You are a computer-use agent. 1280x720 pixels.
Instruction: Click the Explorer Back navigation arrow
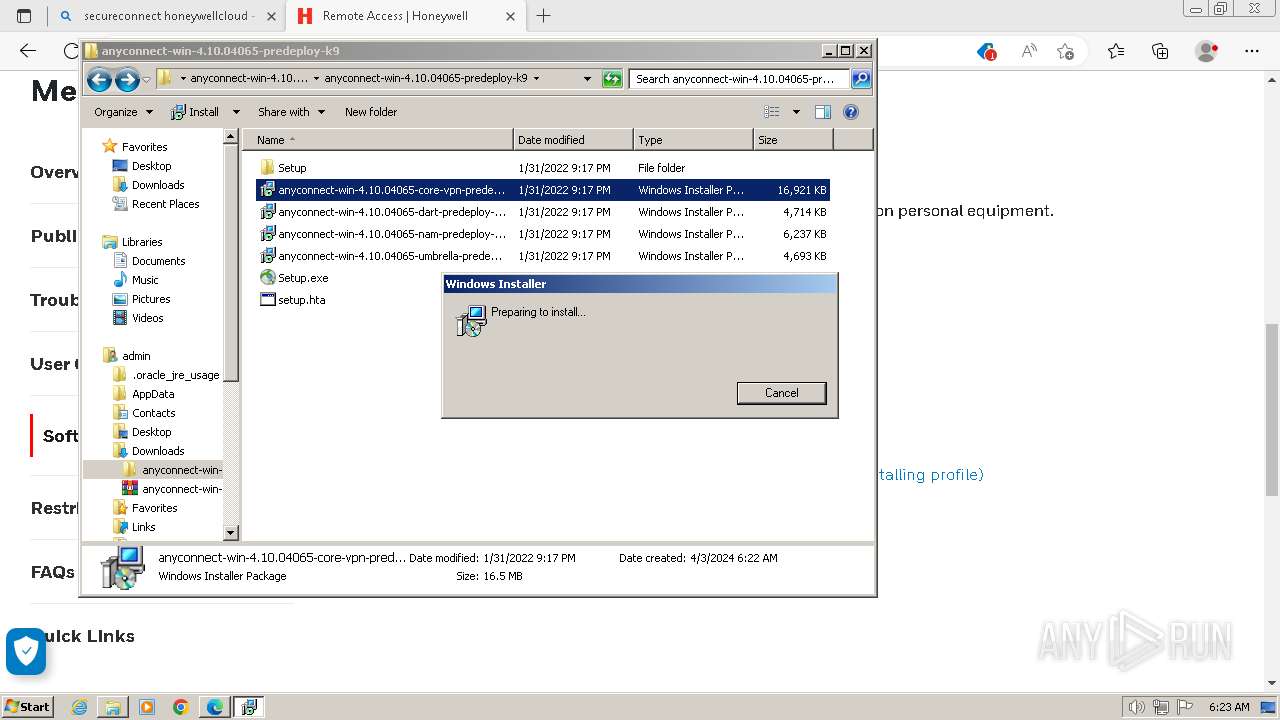click(98, 79)
